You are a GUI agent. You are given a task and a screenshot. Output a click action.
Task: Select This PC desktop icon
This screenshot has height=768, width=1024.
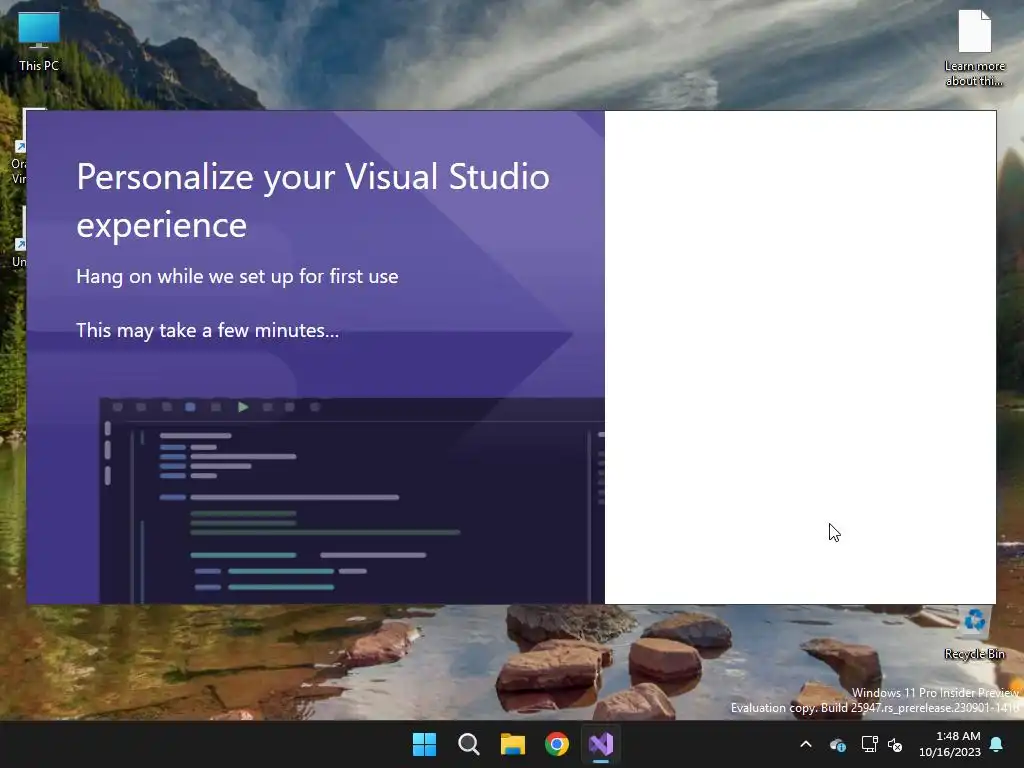point(39,42)
